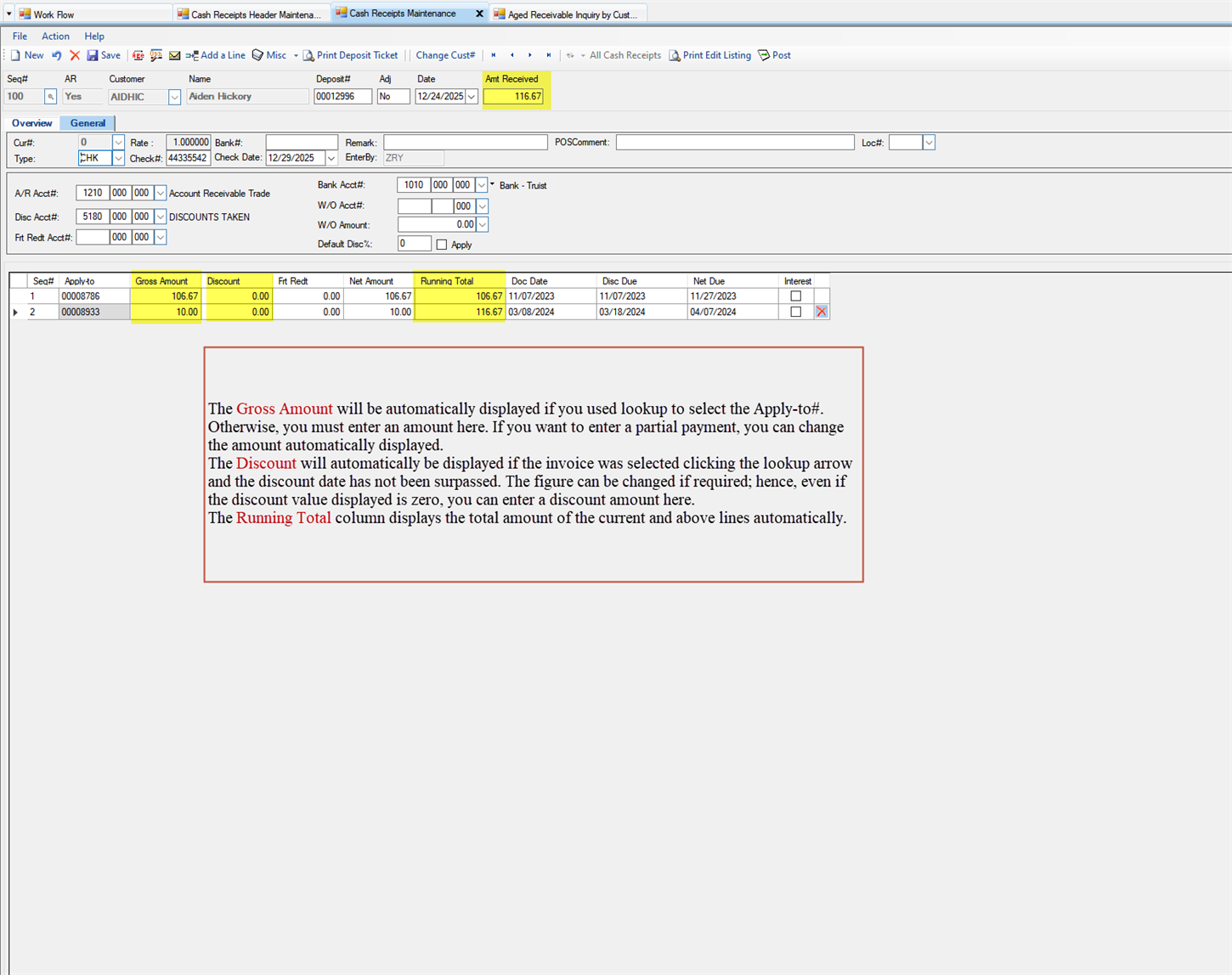Click the undo arrow icon

pyautogui.click(x=56, y=55)
